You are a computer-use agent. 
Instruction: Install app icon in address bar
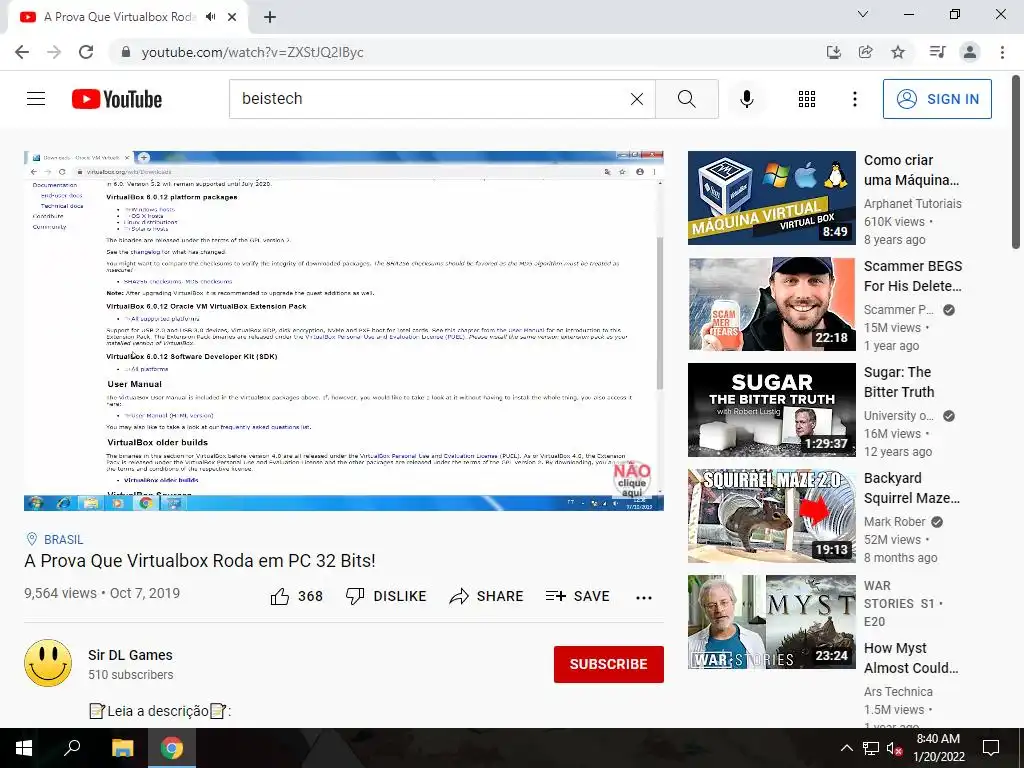click(833, 52)
